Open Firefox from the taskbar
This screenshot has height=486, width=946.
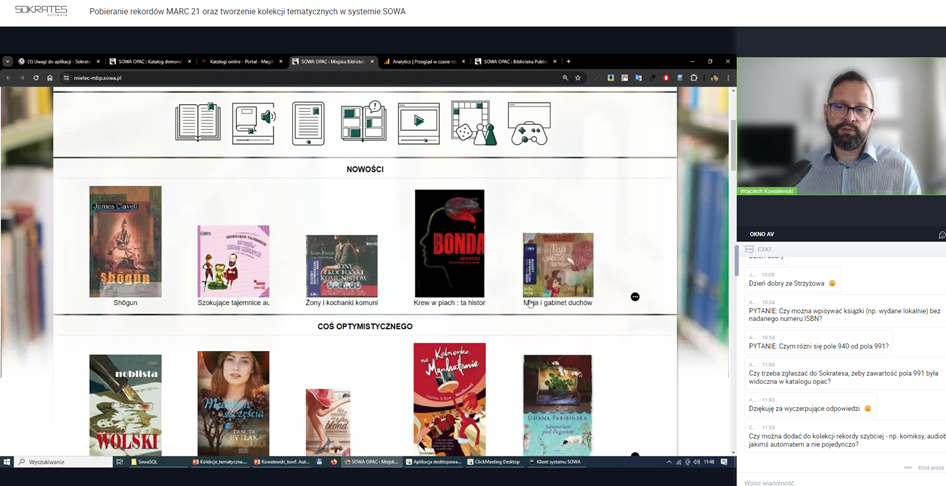[334, 462]
